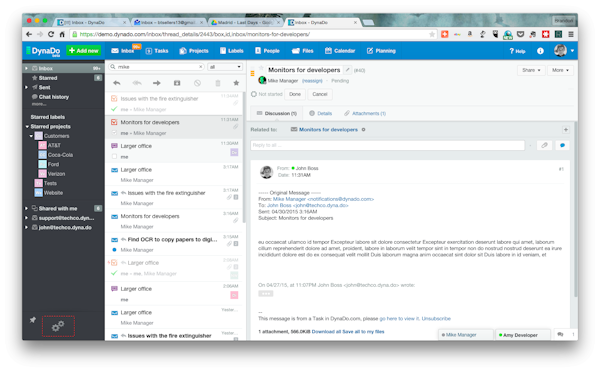Click the forward arrow icon in message toolbar
The image size is (600, 372).
point(157,83)
